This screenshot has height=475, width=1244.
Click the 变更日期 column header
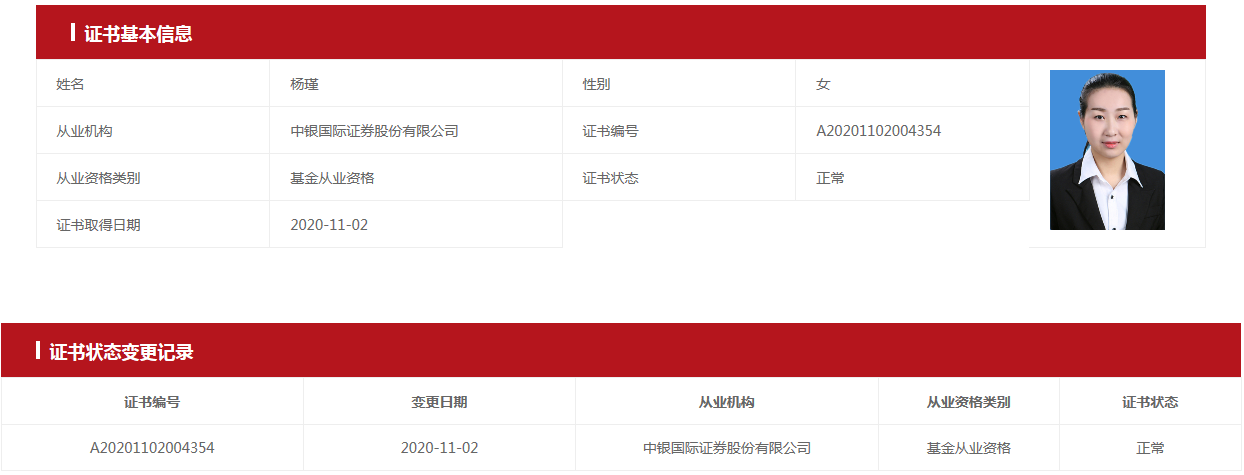[439, 402]
